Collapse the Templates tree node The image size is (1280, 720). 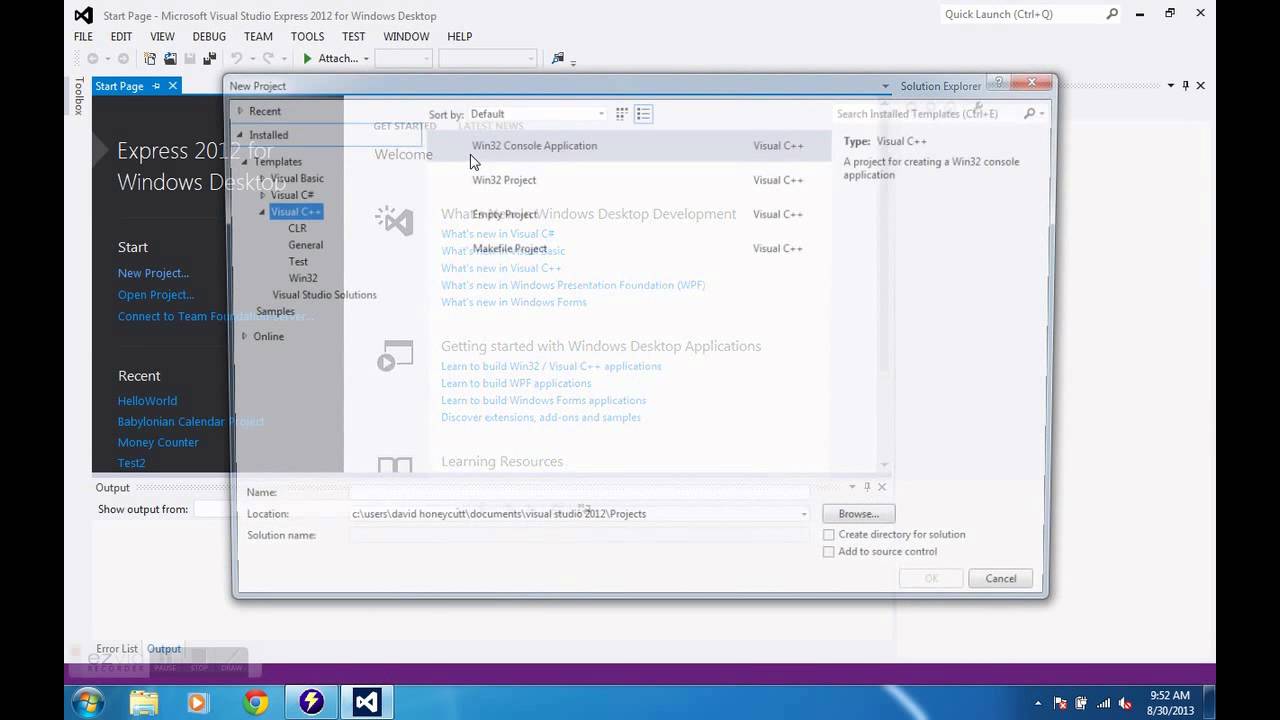tap(244, 162)
